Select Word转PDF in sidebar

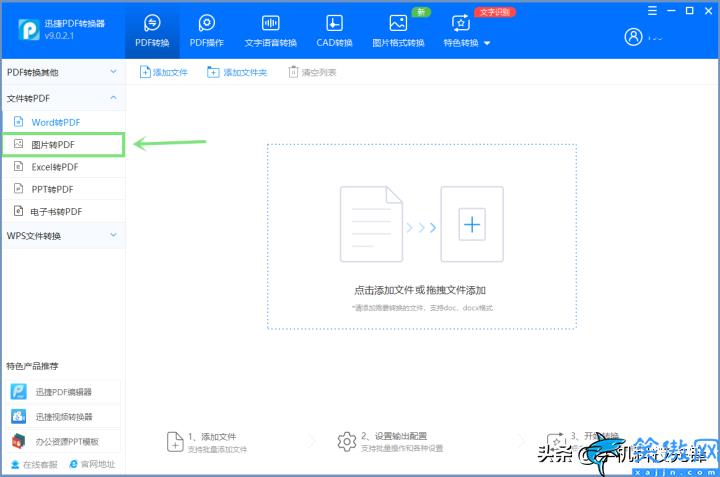tap(64, 122)
